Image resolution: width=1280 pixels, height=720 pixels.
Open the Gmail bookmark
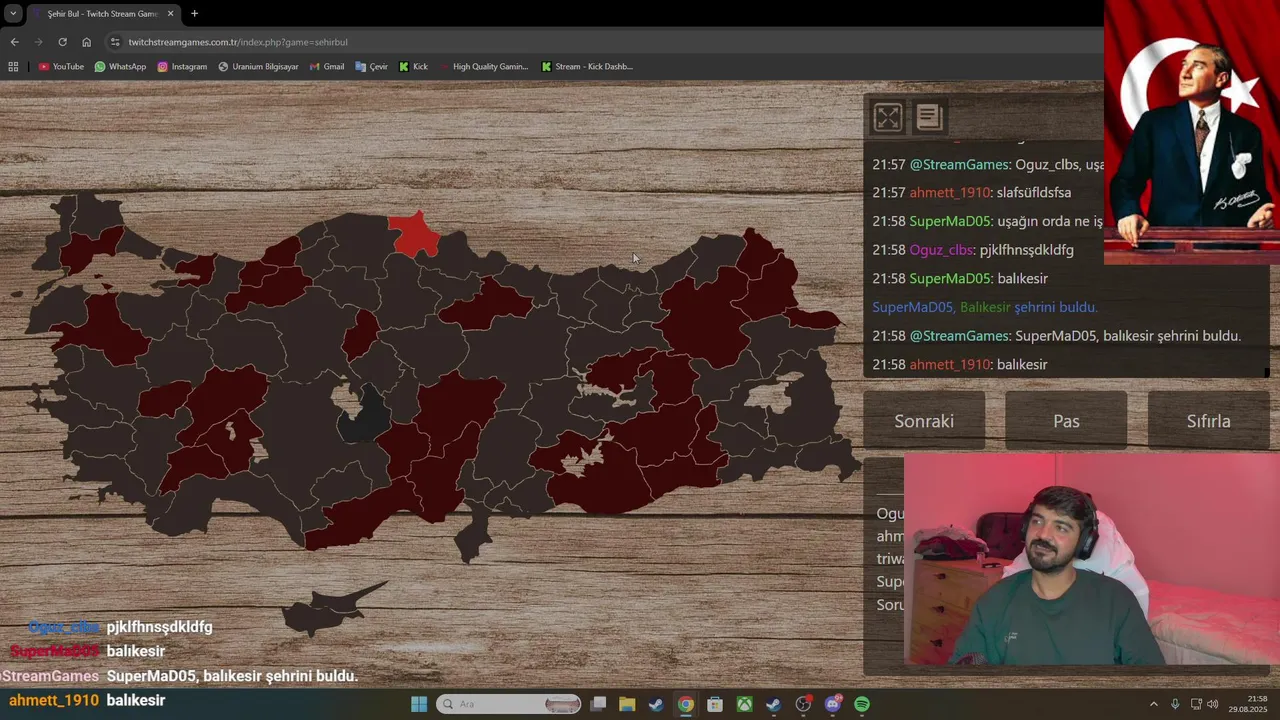pos(327,67)
